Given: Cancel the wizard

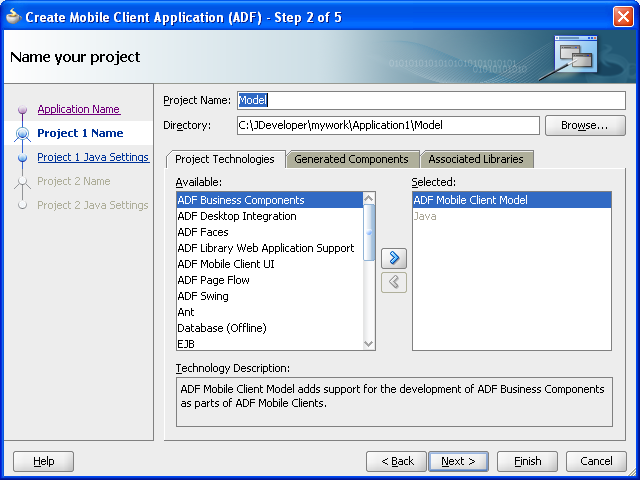Looking at the screenshot, I should 596,461.
